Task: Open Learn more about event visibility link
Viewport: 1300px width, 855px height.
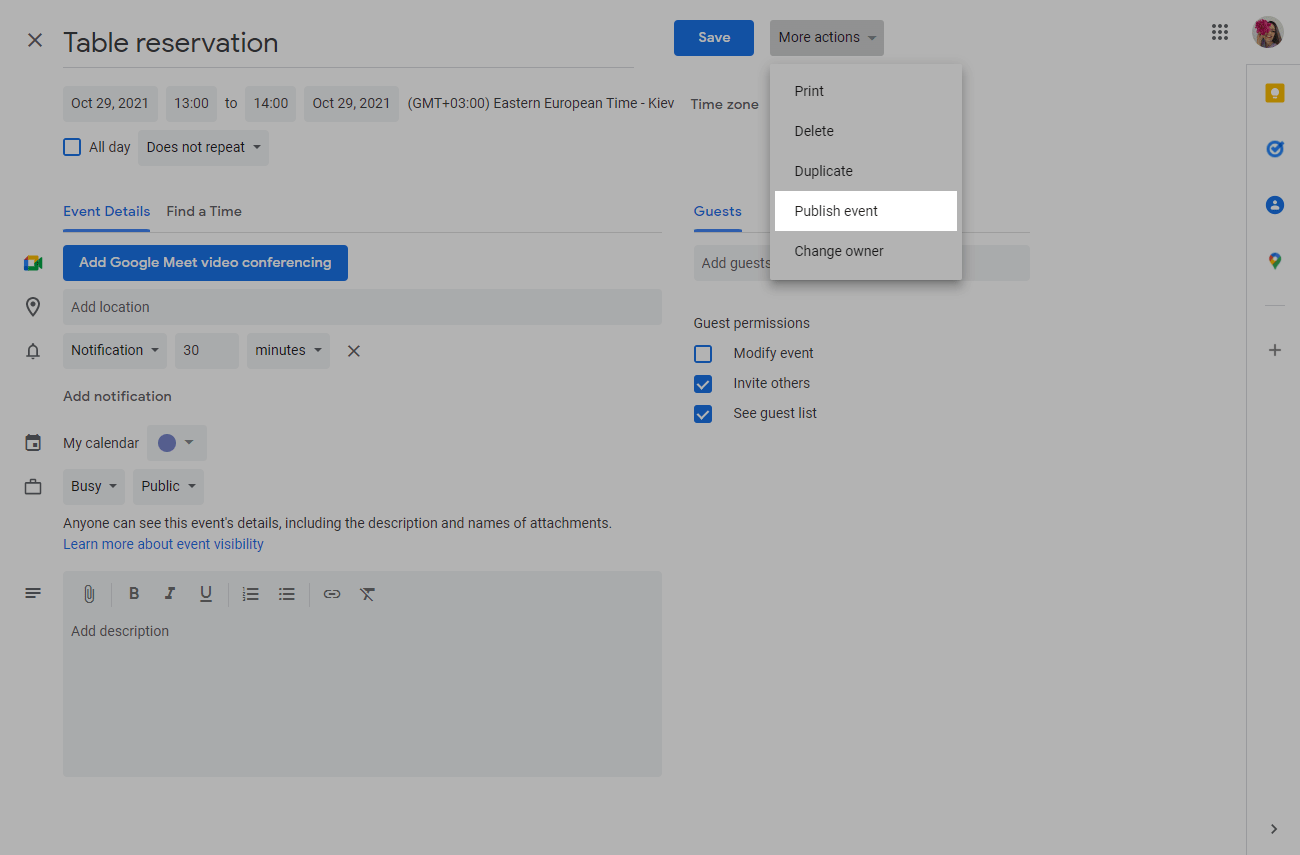Action: 163,544
